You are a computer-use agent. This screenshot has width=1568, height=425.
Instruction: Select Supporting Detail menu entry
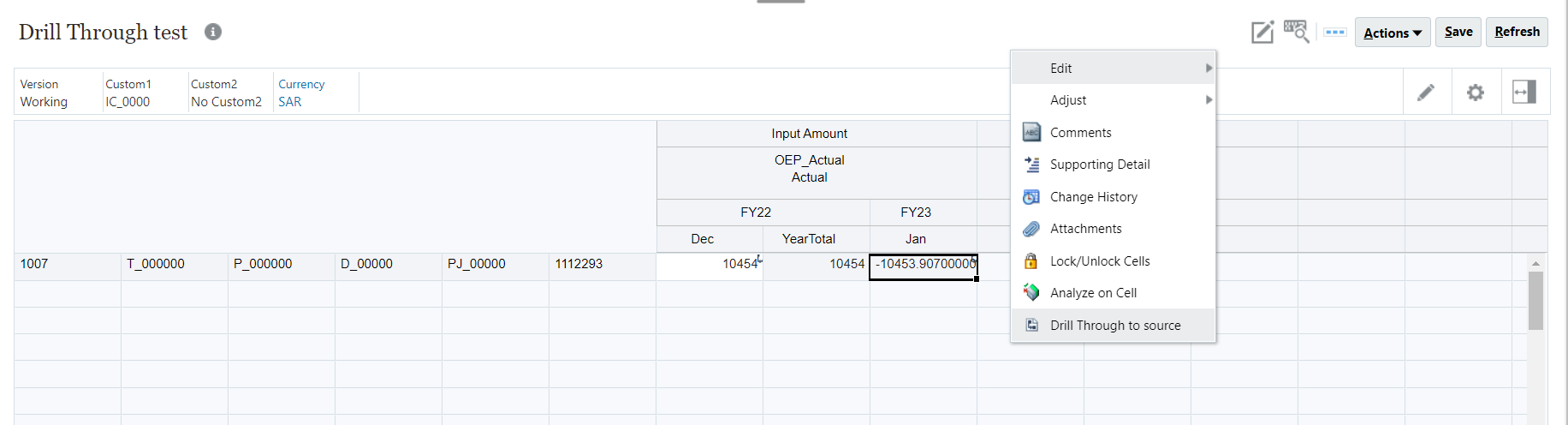click(1100, 165)
